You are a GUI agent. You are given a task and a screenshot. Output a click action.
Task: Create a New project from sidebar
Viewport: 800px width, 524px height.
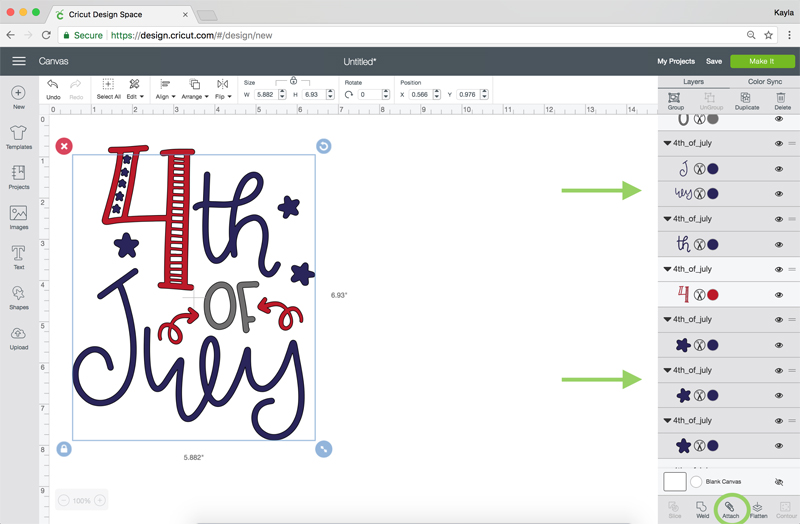pos(18,97)
